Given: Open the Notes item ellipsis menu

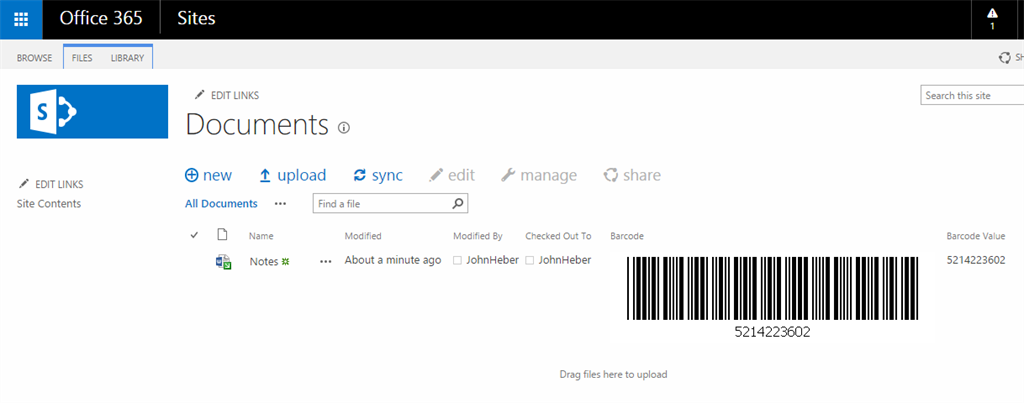Looking at the screenshot, I should 325,261.
